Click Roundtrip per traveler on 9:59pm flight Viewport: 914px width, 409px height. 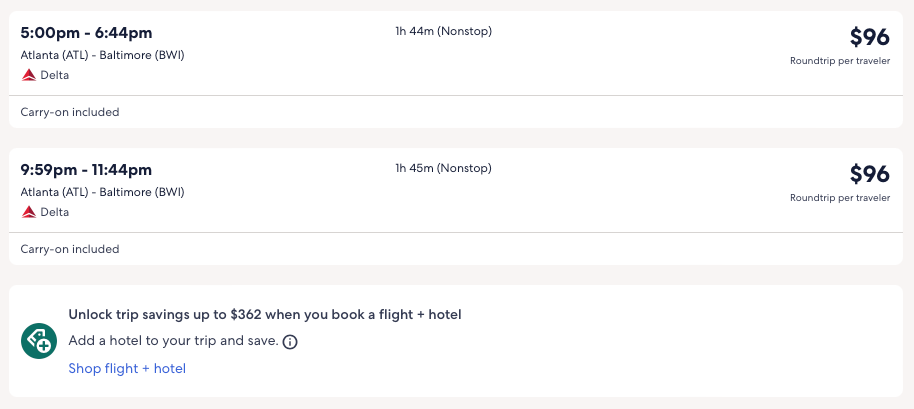[x=839, y=198]
